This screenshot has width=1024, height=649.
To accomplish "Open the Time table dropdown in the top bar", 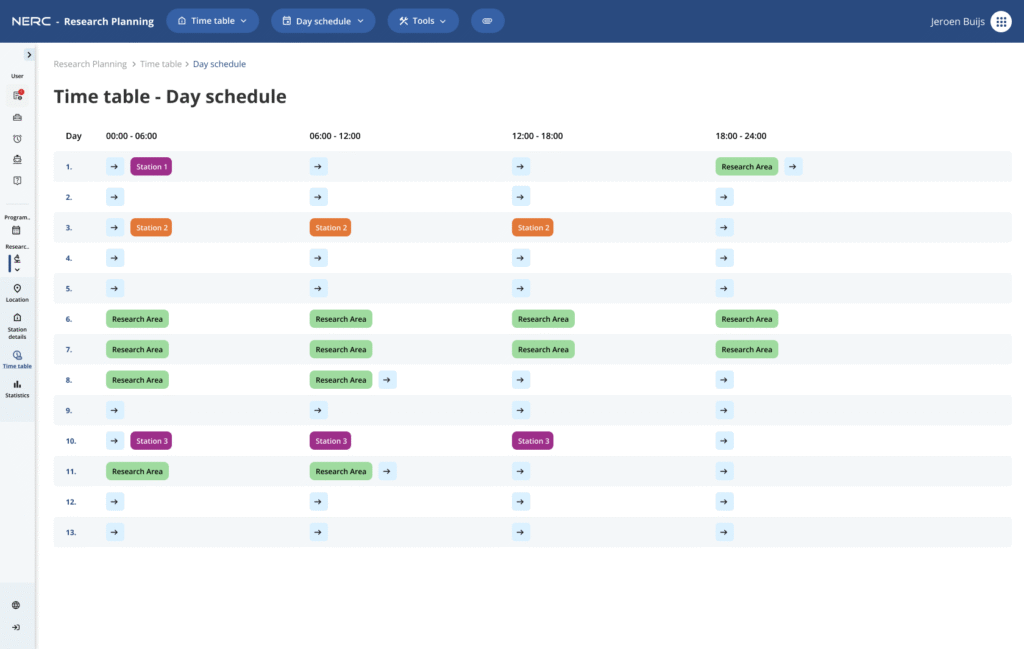I will point(212,20).
